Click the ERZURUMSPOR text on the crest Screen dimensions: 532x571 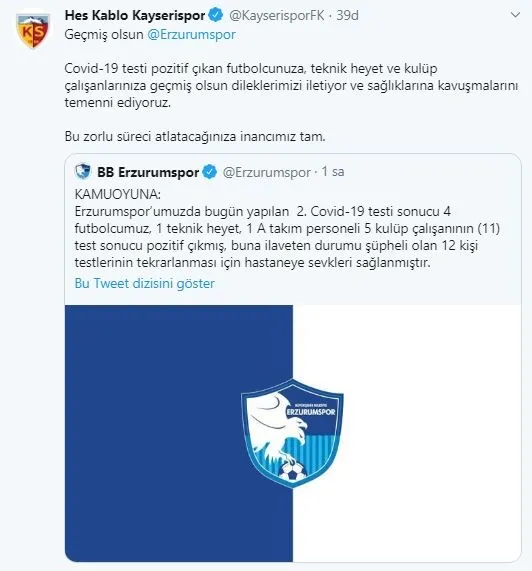pyautogui.click(x=311, y=412)
